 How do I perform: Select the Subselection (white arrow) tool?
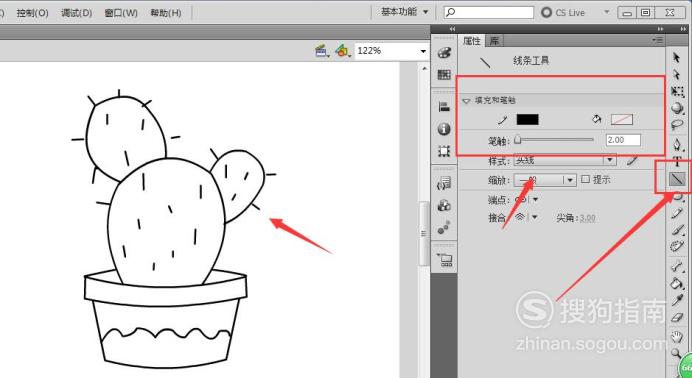pos(677,74)
